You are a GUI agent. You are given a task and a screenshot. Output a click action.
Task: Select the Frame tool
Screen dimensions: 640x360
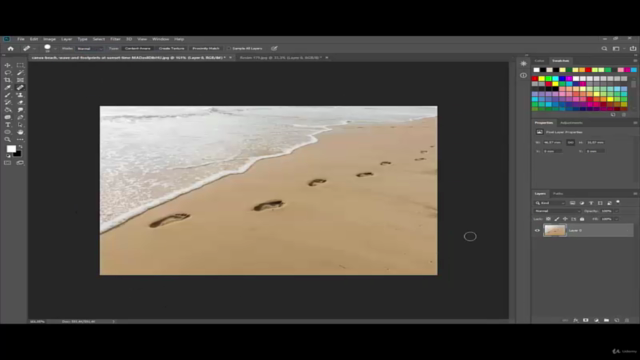20,80
